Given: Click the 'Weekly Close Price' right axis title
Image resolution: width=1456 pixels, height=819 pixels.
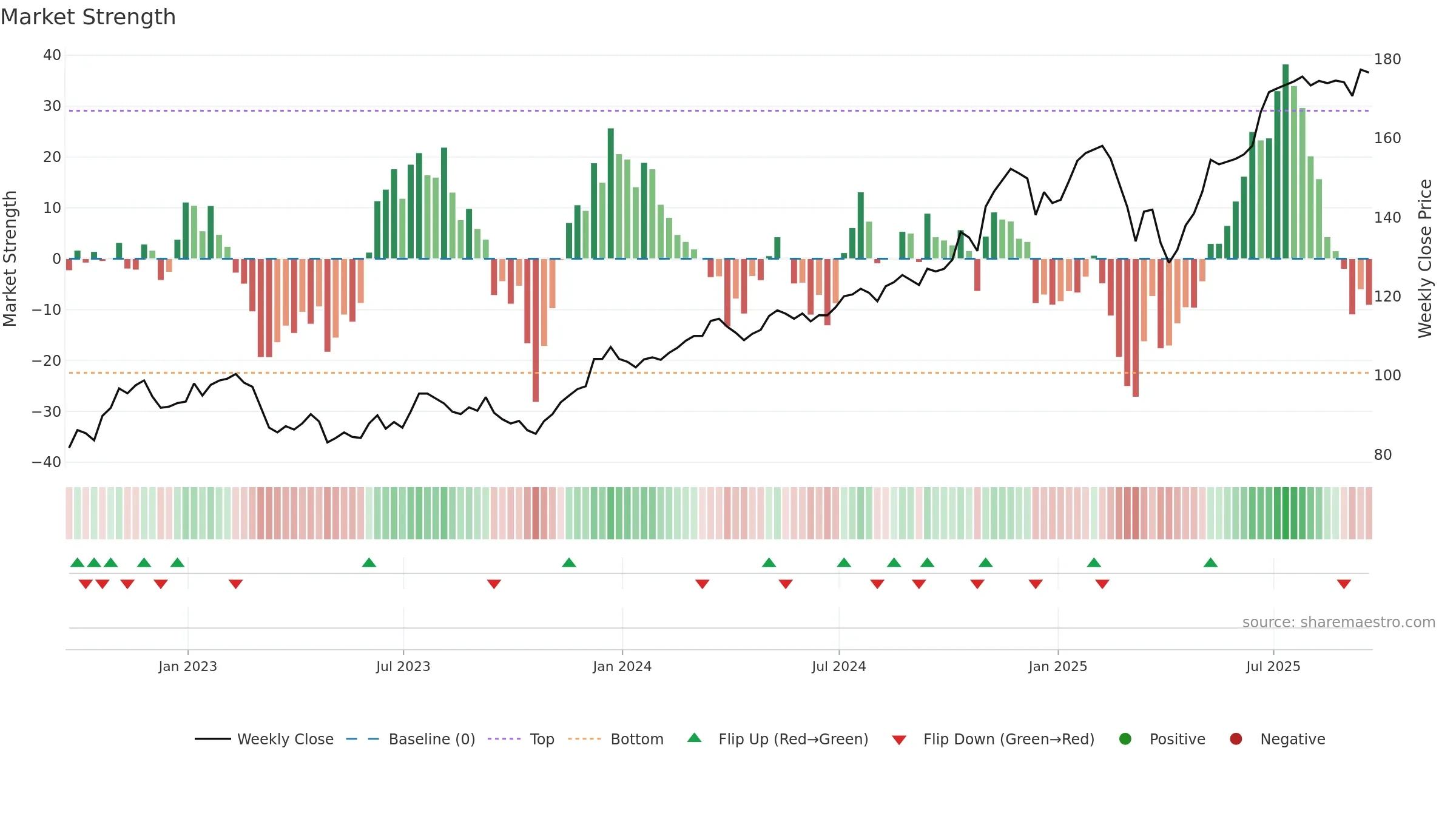Looking at the screenshot, I should coord(1424,258).
